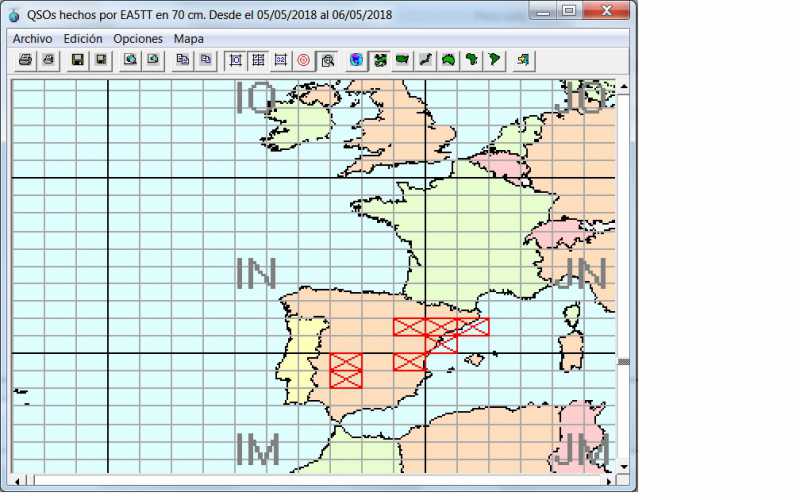
Task: Select the Africa map icon
Action: [x=471, y=60]
